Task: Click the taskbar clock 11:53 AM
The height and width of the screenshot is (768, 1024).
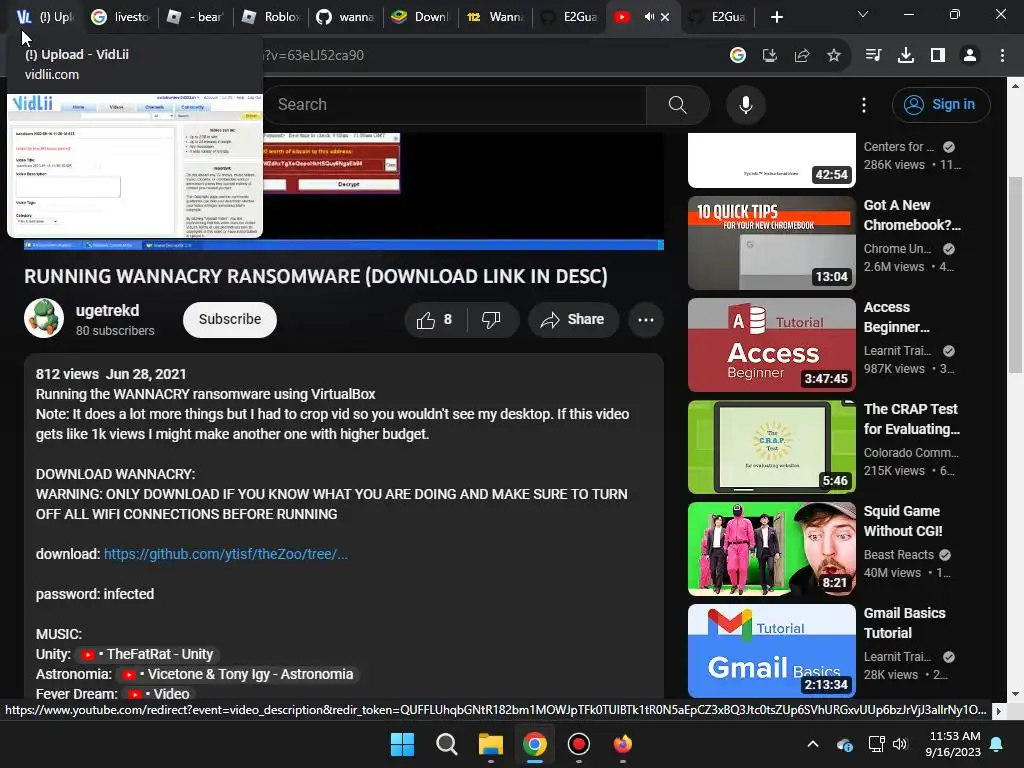Action: click(953, 744)
